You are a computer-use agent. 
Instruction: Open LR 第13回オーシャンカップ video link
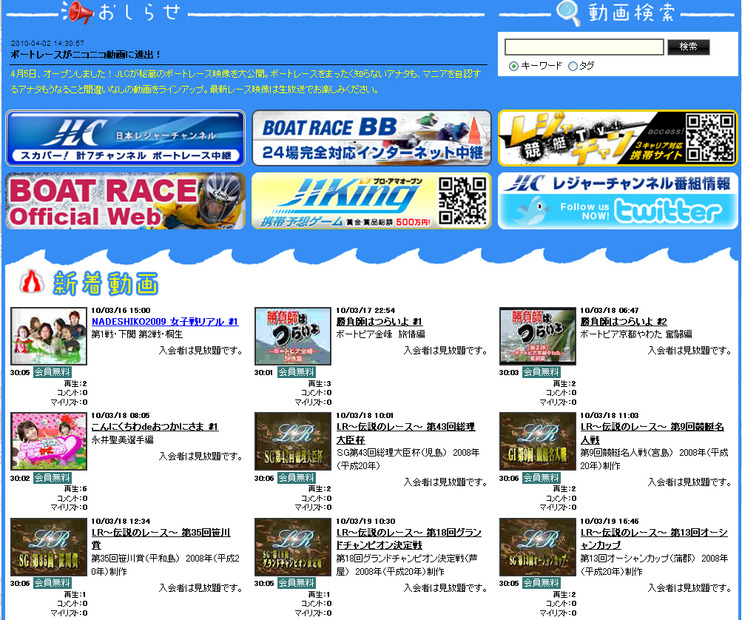[x=654, y=539]
